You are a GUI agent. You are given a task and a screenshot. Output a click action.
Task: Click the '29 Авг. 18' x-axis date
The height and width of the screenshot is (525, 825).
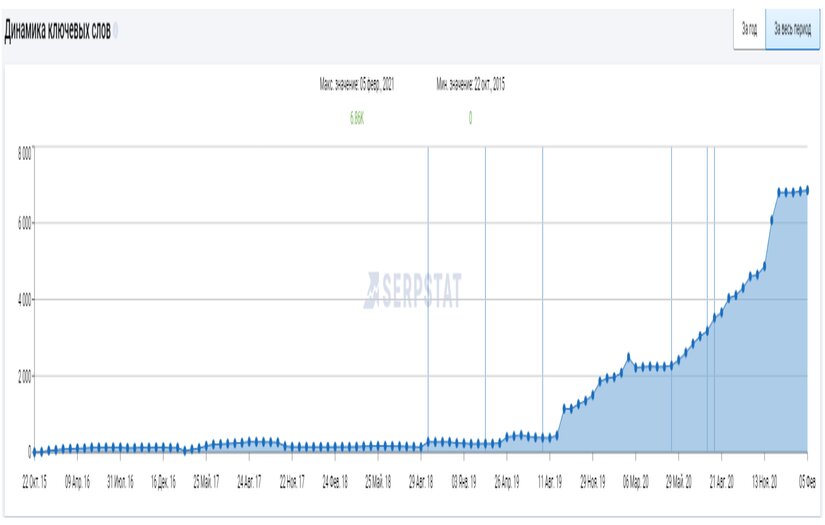[x=421, y=482]
